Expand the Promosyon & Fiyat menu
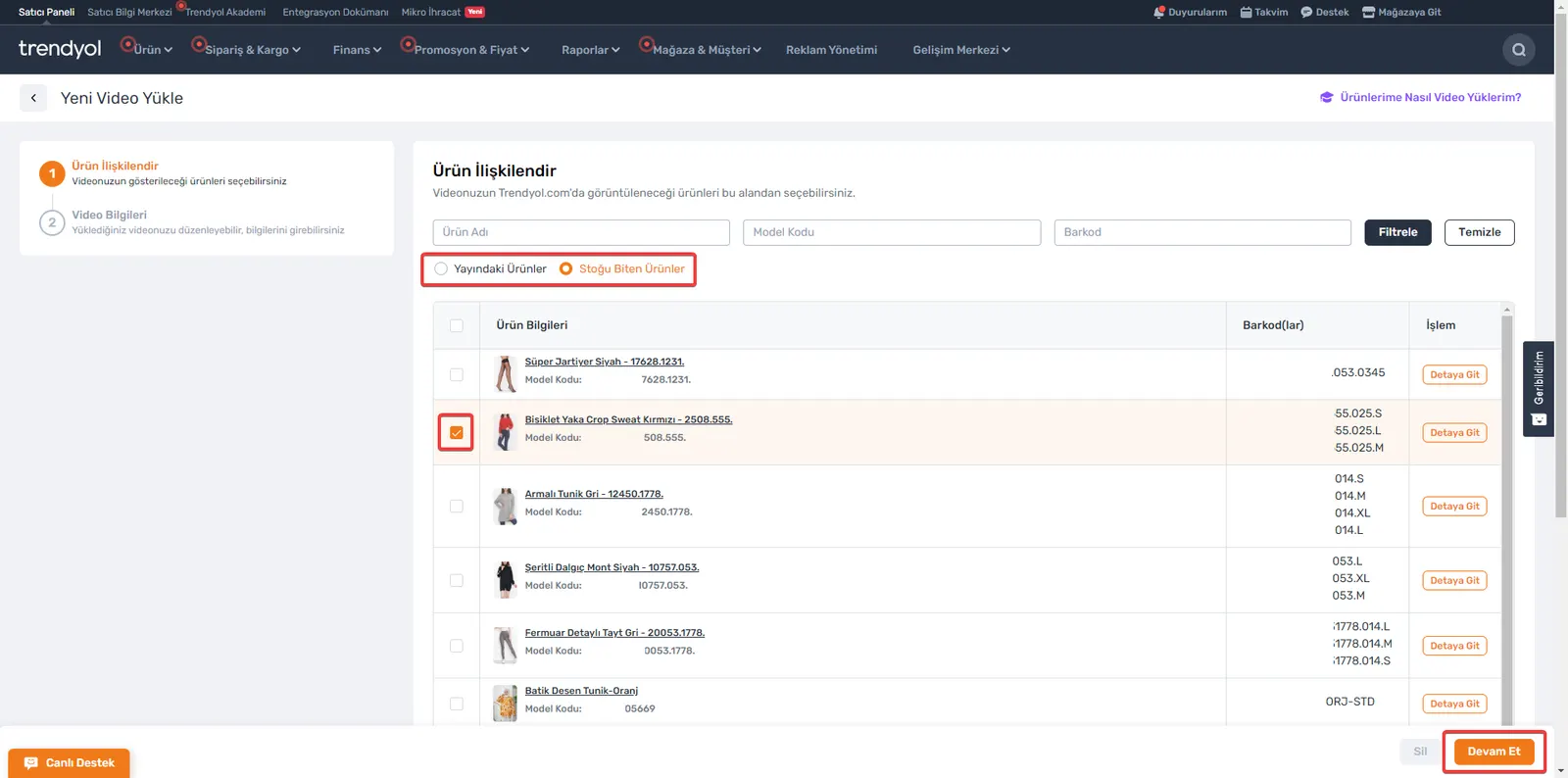The height and width of the screenshot is (778, 1568). 471,50
